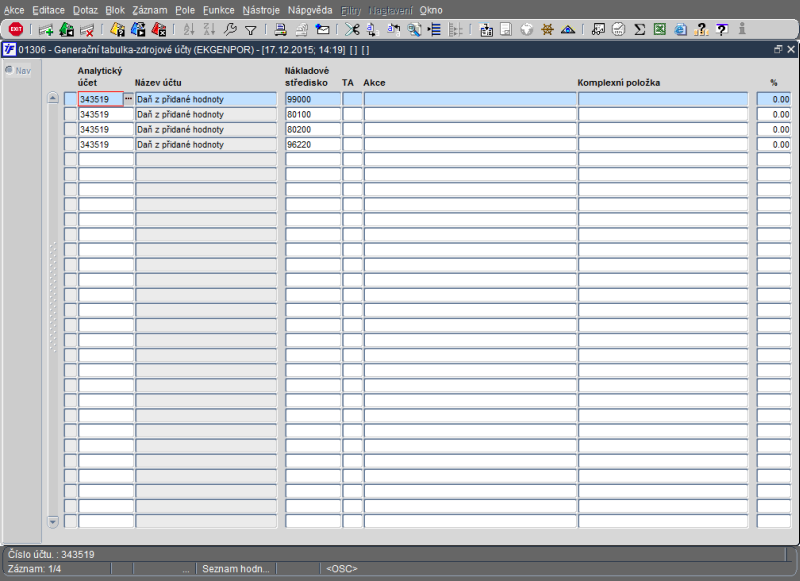Image resolution: width=800 pixels, height=581 pixels.
Task: Click the '<OSC>' status bar indicator
Action: [x=342, y=569]
